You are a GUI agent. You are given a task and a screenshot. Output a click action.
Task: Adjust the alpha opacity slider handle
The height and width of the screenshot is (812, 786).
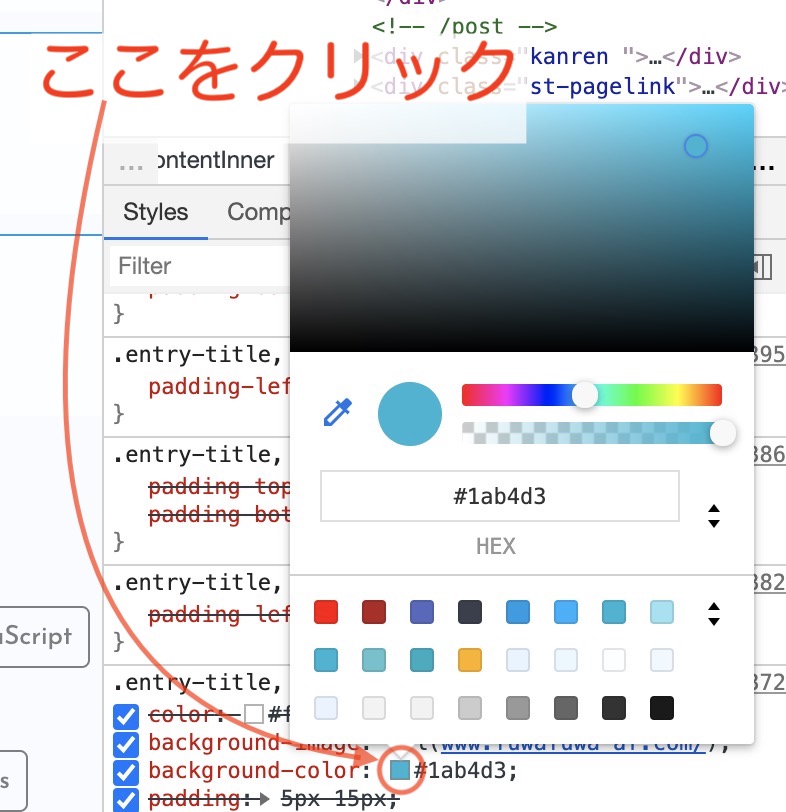coord(723,433)
